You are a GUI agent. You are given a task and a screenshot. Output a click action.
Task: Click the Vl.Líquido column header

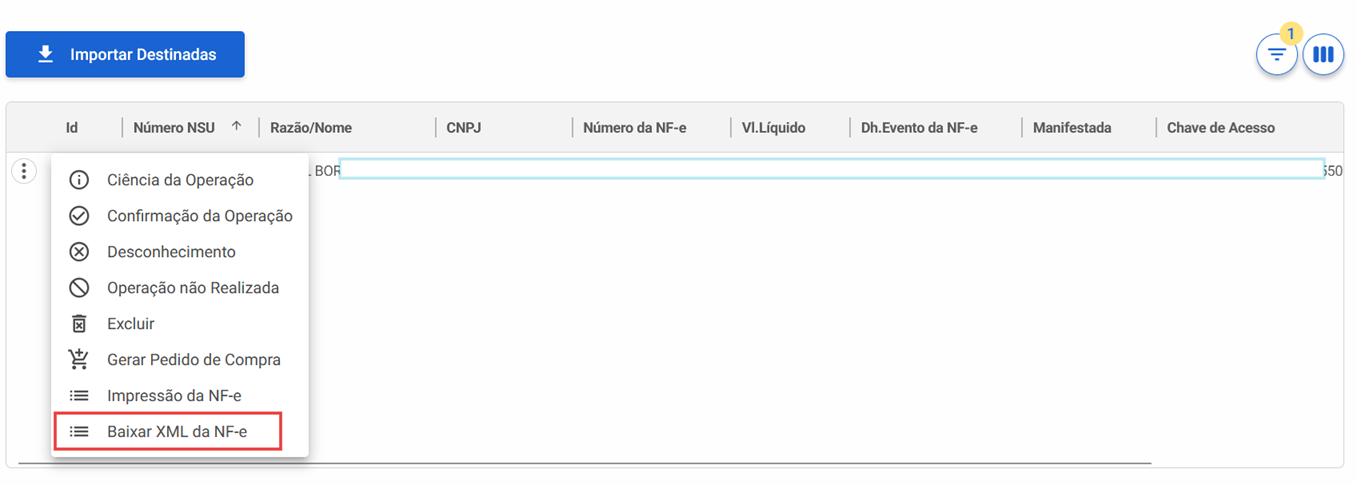tap(773, 128)
